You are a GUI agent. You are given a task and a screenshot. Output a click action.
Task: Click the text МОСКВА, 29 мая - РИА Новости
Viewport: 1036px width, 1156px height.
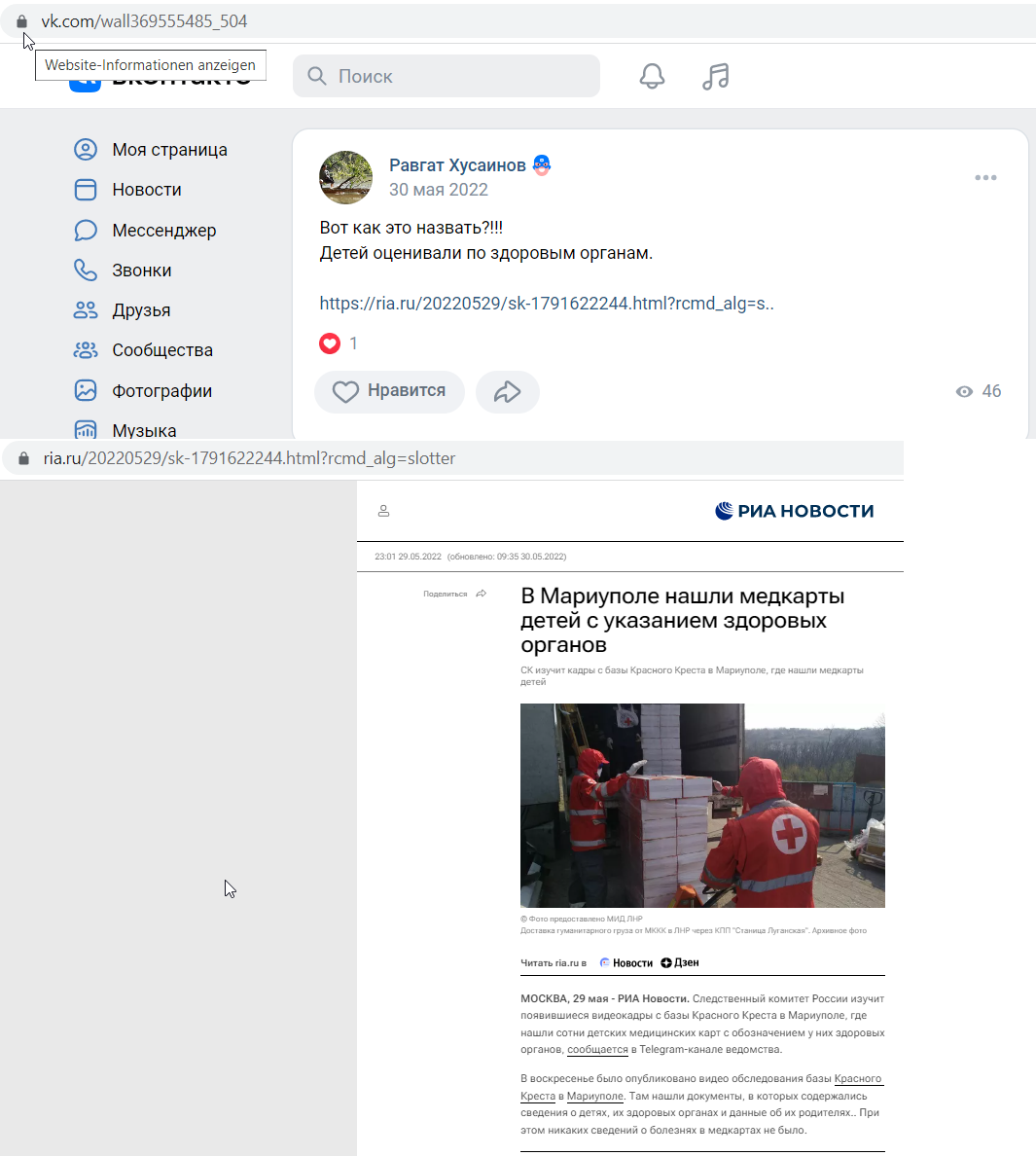pos(605,998)
